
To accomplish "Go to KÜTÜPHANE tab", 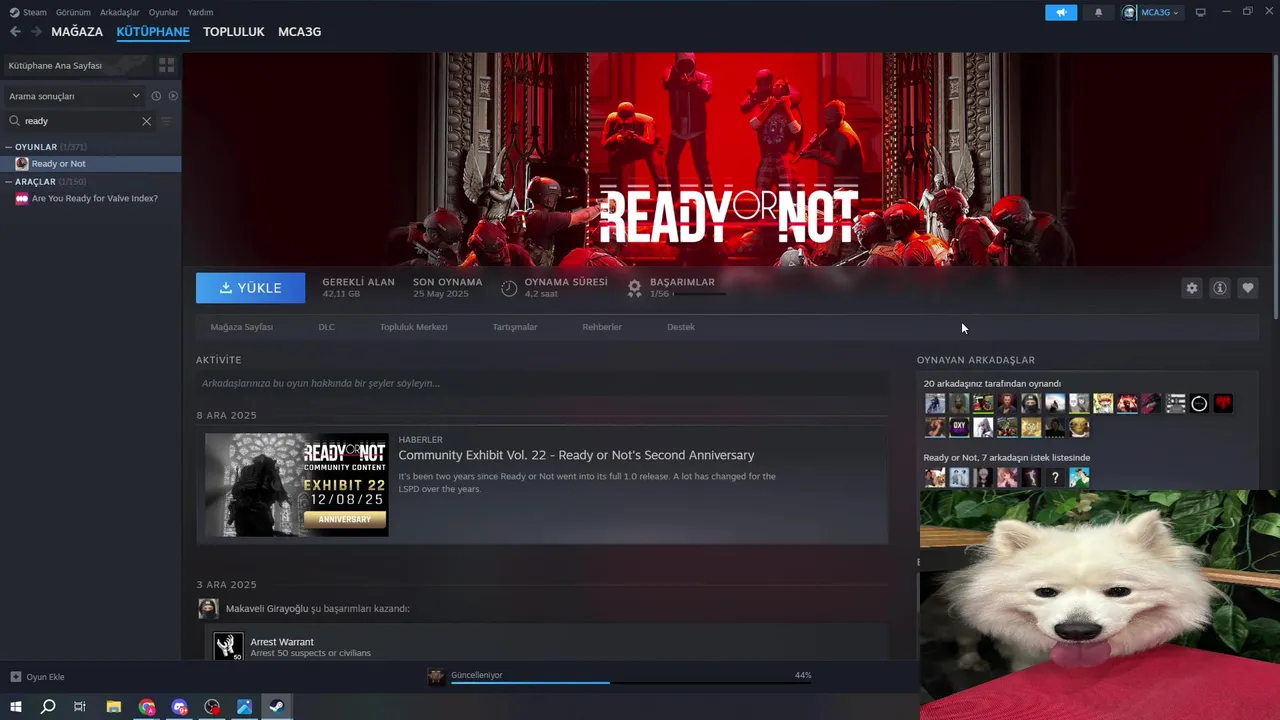I will point(153,32).
